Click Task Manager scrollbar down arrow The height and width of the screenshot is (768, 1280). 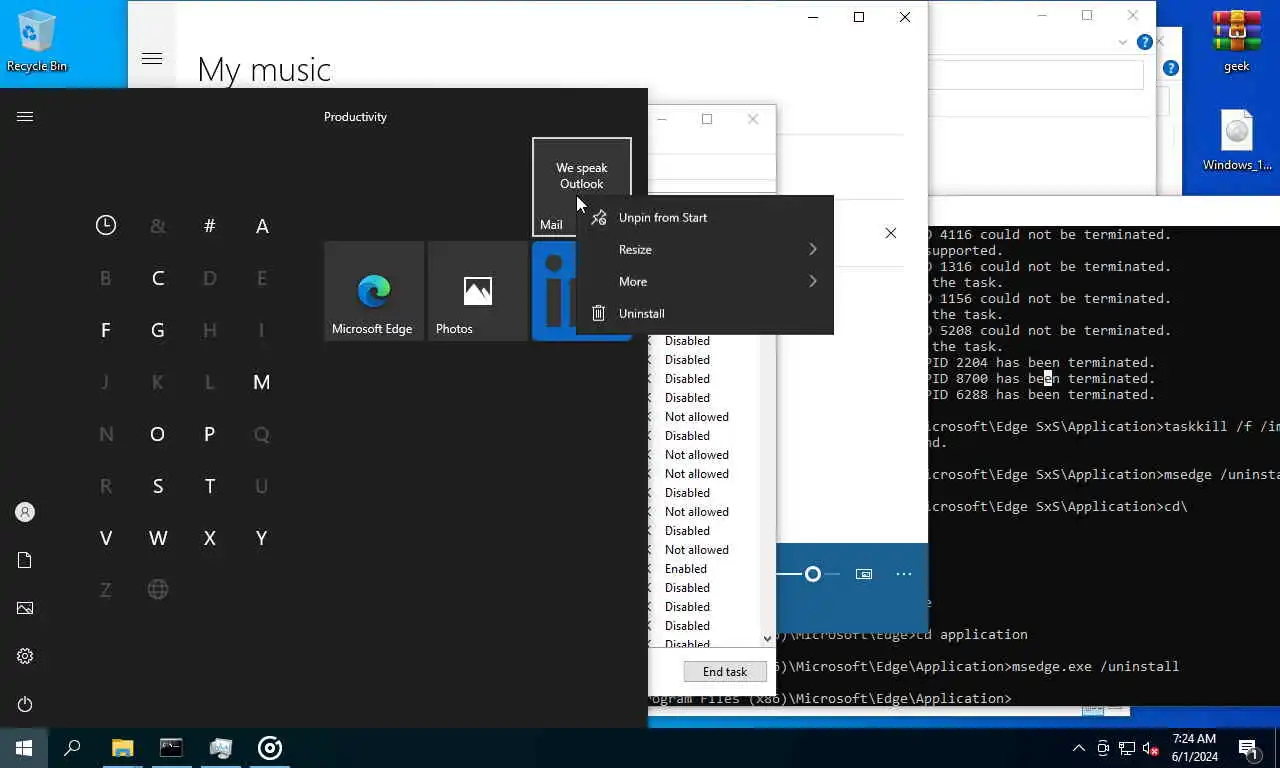(767, 638)
